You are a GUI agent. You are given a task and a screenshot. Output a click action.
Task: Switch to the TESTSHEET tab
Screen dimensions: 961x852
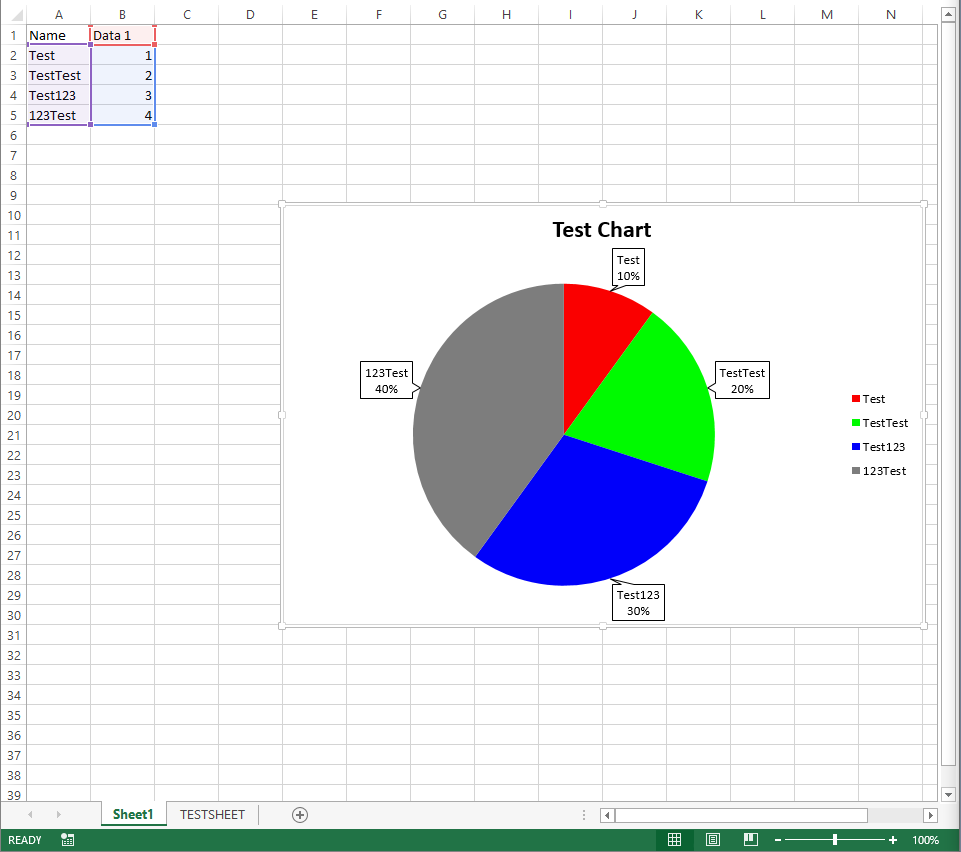pyautogui.click(x=211, y=815)
